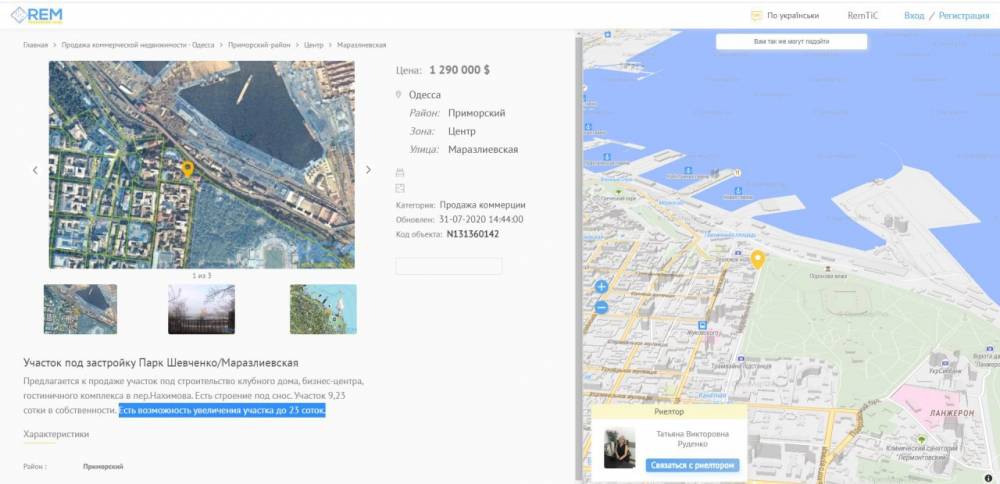This screenshot has height=484, width=1000.
Task: Switch language to По українськи
Action: coord(792,16)
